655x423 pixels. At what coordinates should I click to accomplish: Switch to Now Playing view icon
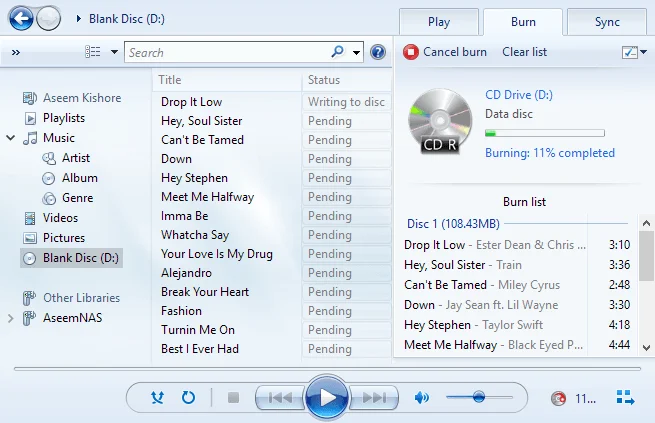pos(626,398)
